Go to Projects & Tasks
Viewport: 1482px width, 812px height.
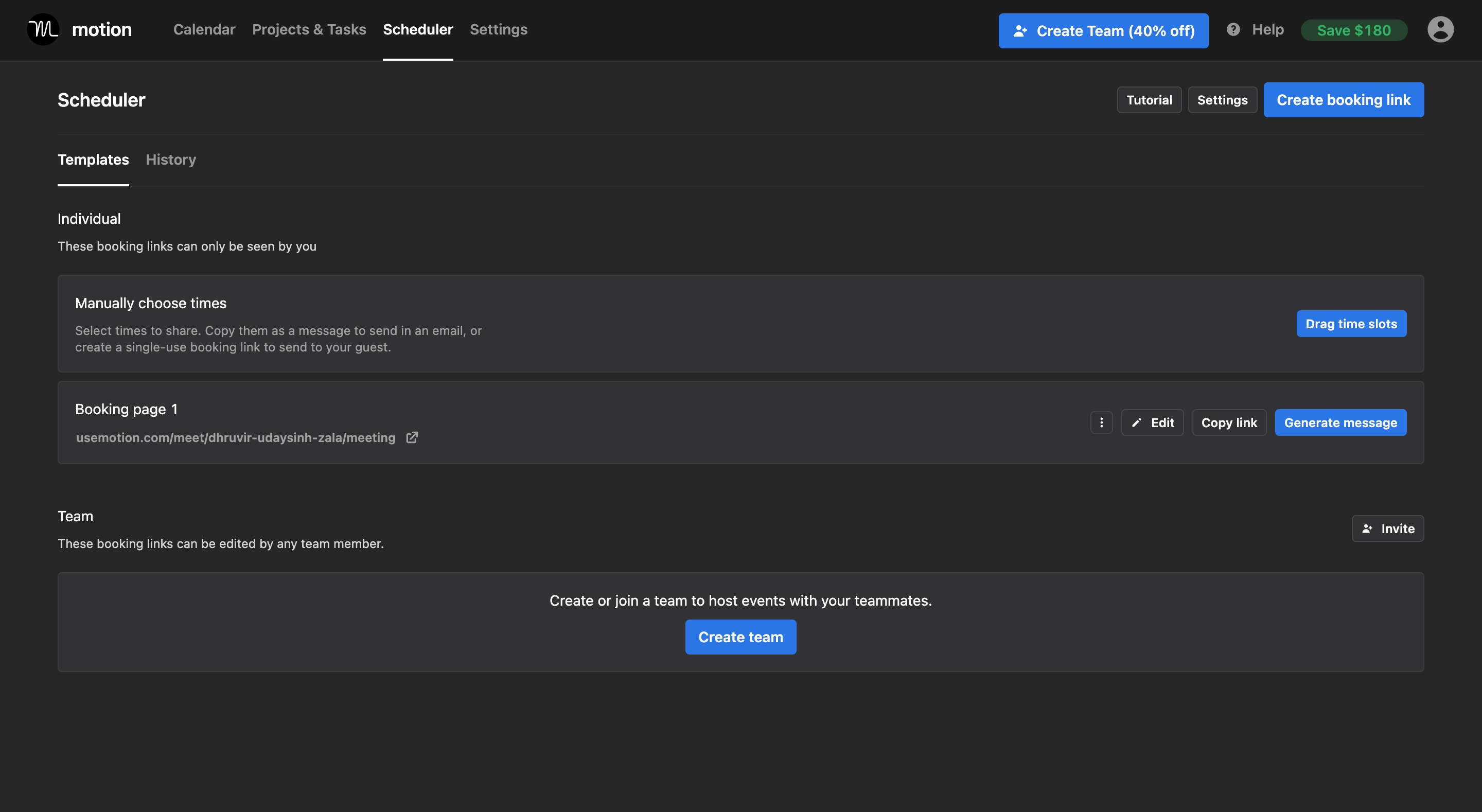[309, 29]
